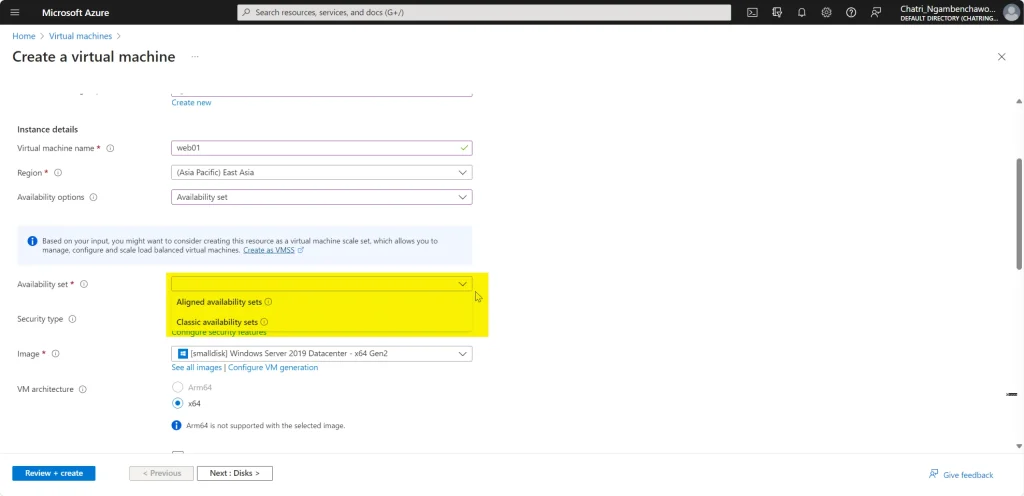Open portal settings gear
This screenshot has height=496, width=1024.
click(x=826, y=12)
